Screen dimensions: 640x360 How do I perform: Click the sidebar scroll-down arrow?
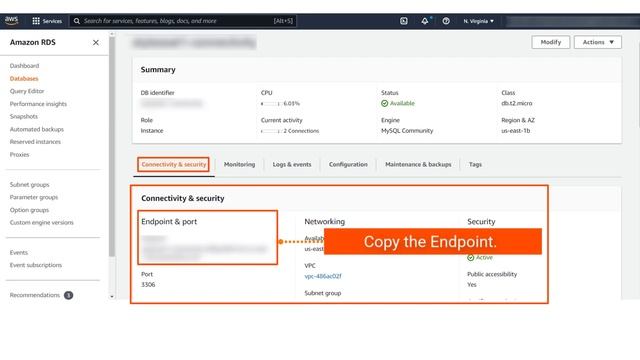(x=112, y=297)
